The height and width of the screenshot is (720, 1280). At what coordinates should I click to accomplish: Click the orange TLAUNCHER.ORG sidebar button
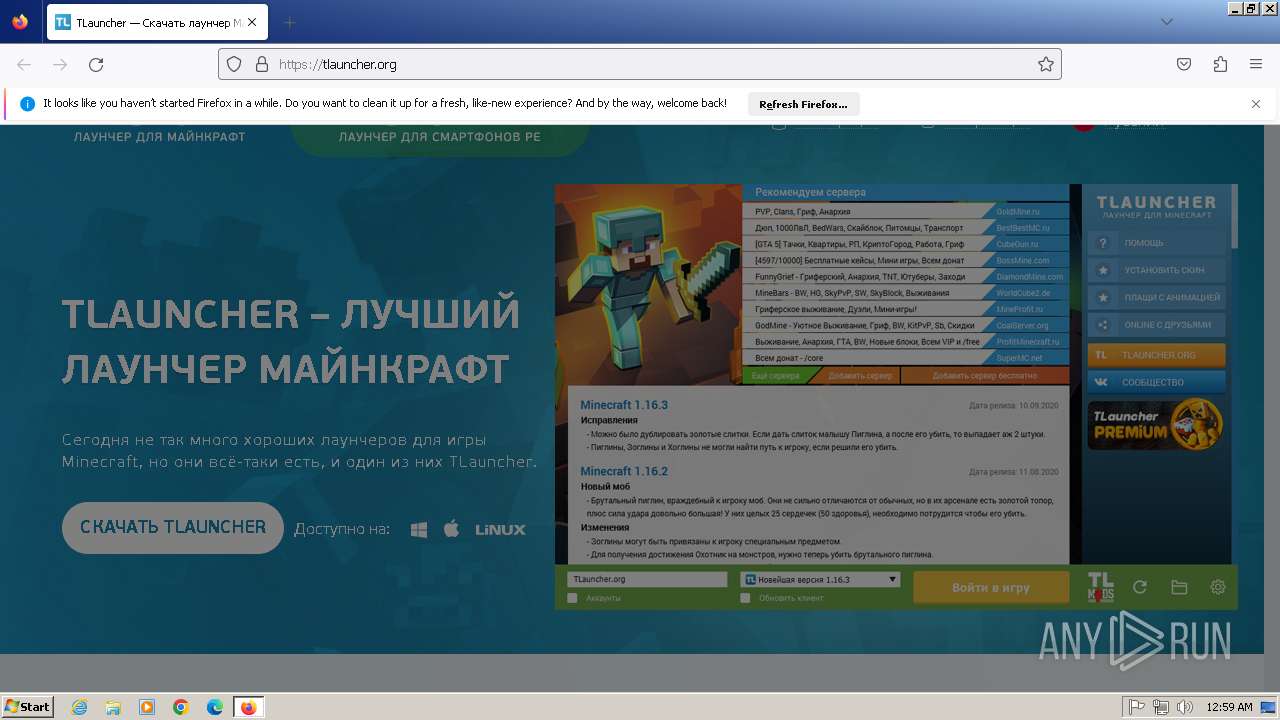coord(1156,355)
